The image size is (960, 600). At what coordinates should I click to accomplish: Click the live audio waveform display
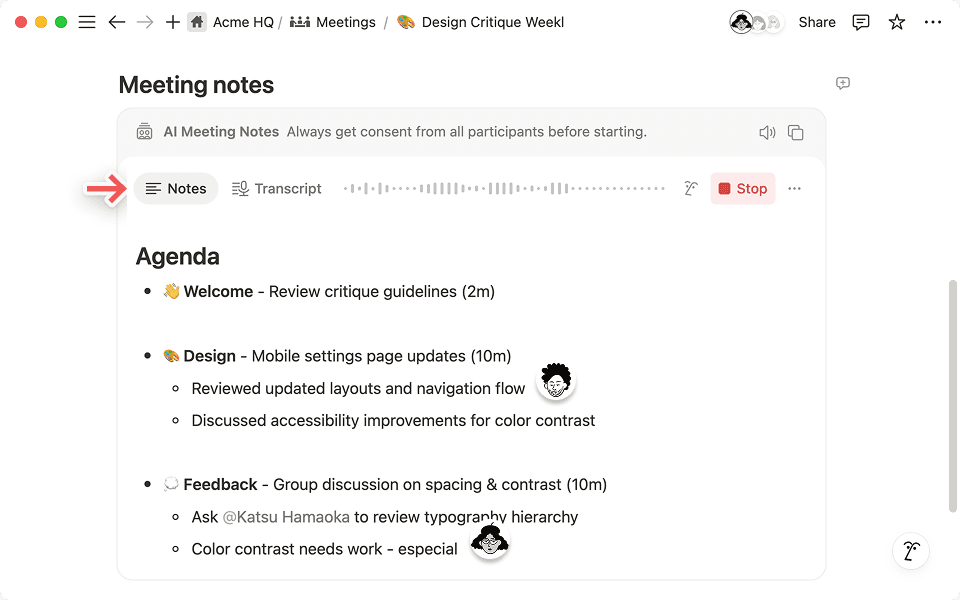505,188
